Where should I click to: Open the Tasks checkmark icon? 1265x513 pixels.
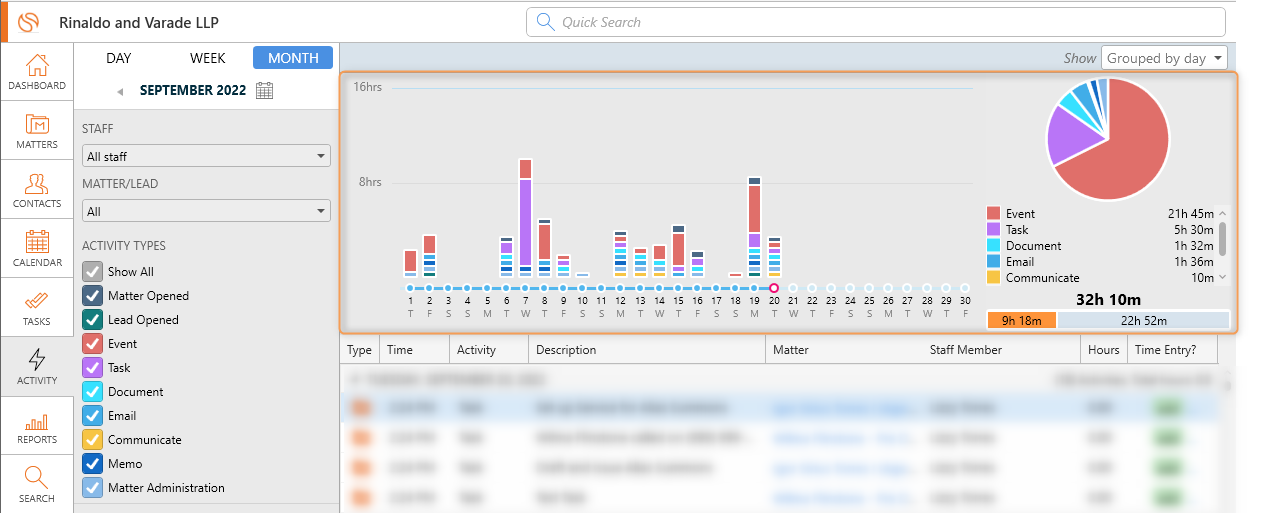tap(37, 301)
